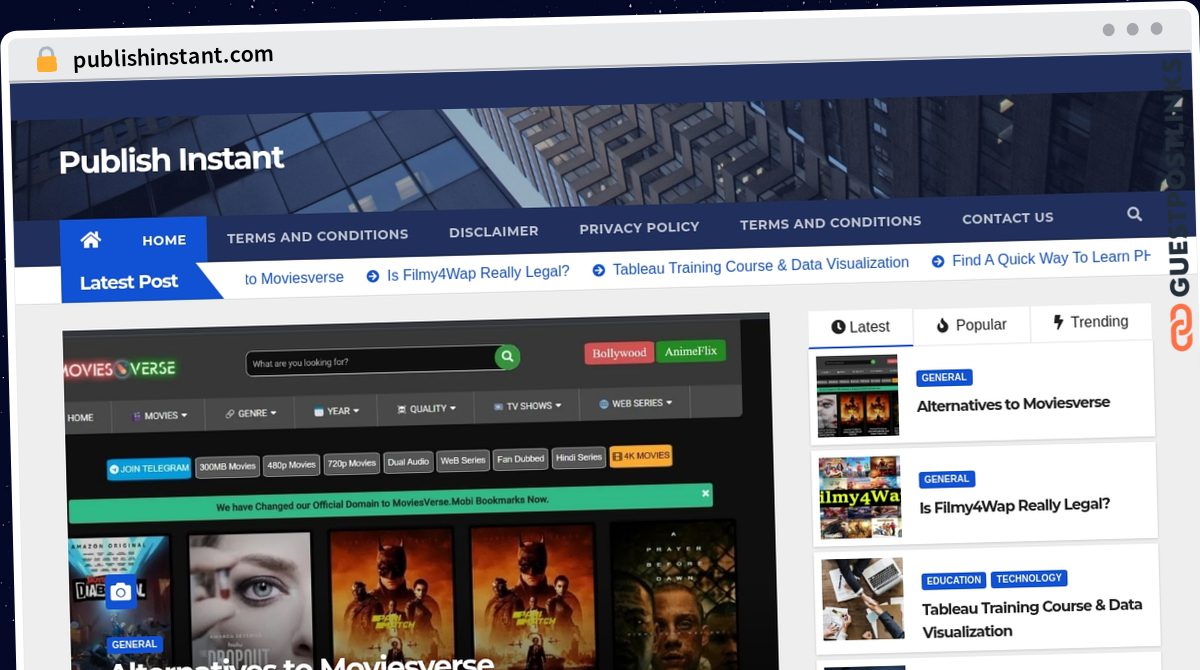Click the Latest Post ticker label
The width and height of the screenshot is (1200, 670).
click(129, 282)
